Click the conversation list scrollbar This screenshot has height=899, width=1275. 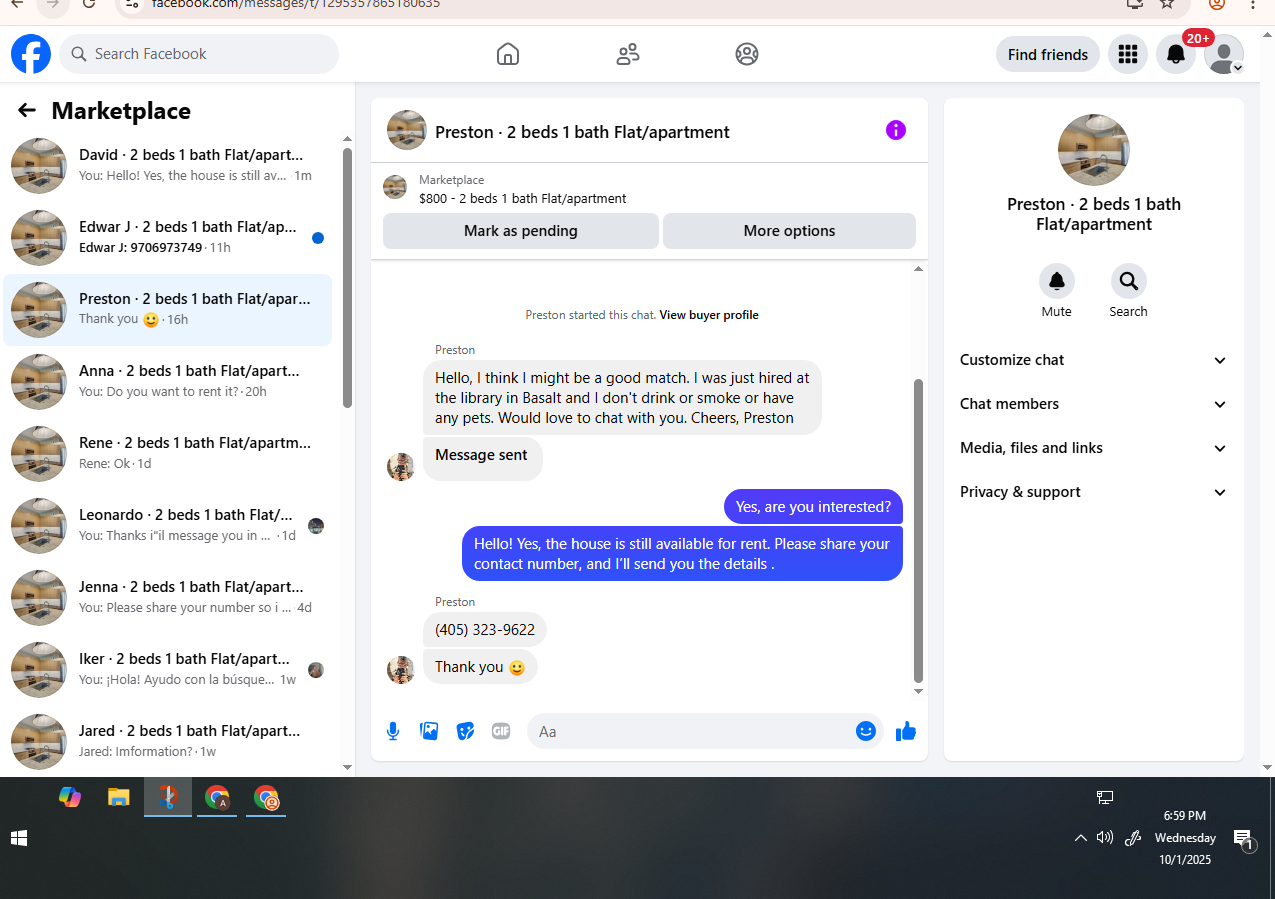[x=347, y=278]
